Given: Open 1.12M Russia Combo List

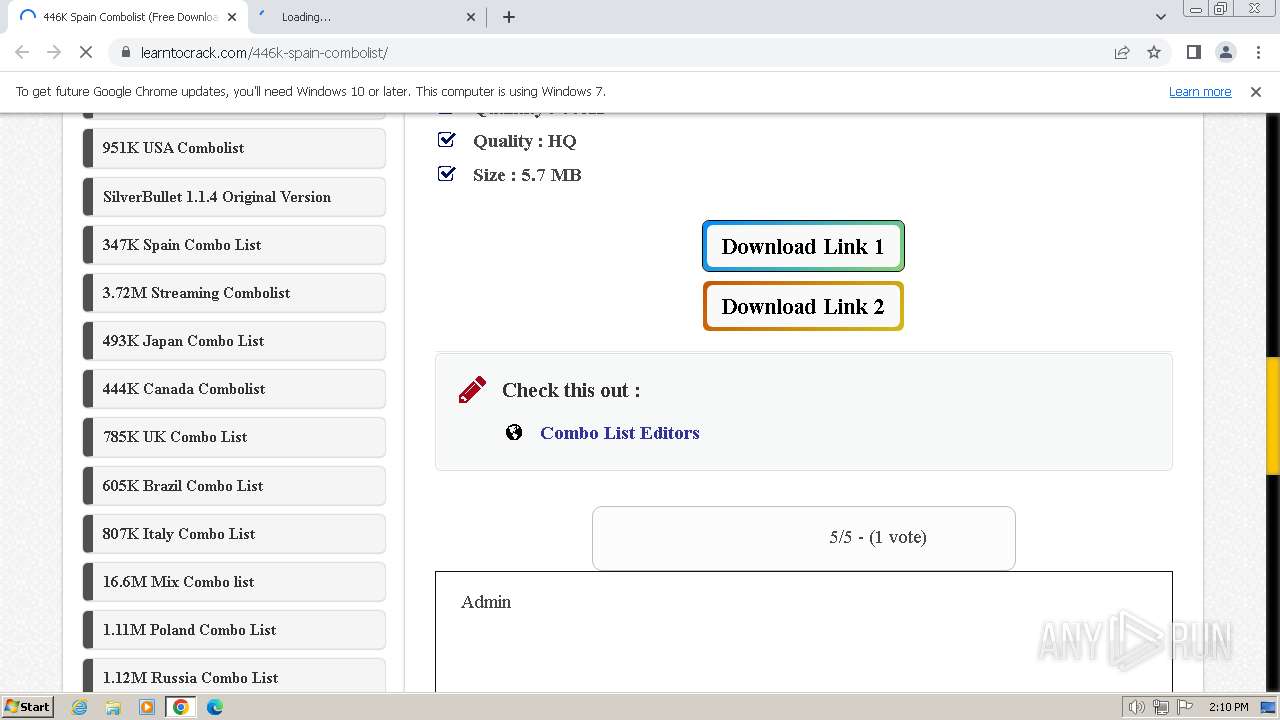Looking at the screenshot, I should click(234, 676).
